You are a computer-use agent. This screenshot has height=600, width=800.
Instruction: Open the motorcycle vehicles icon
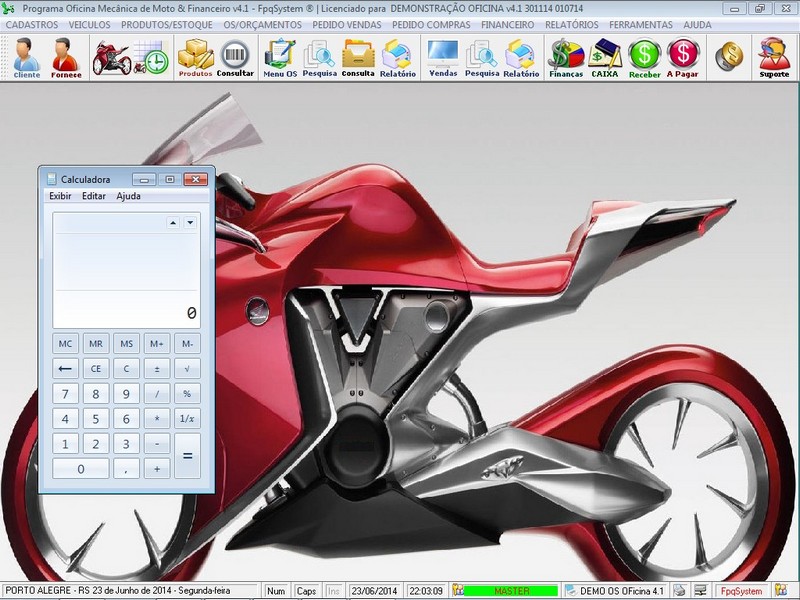[110, 57]
